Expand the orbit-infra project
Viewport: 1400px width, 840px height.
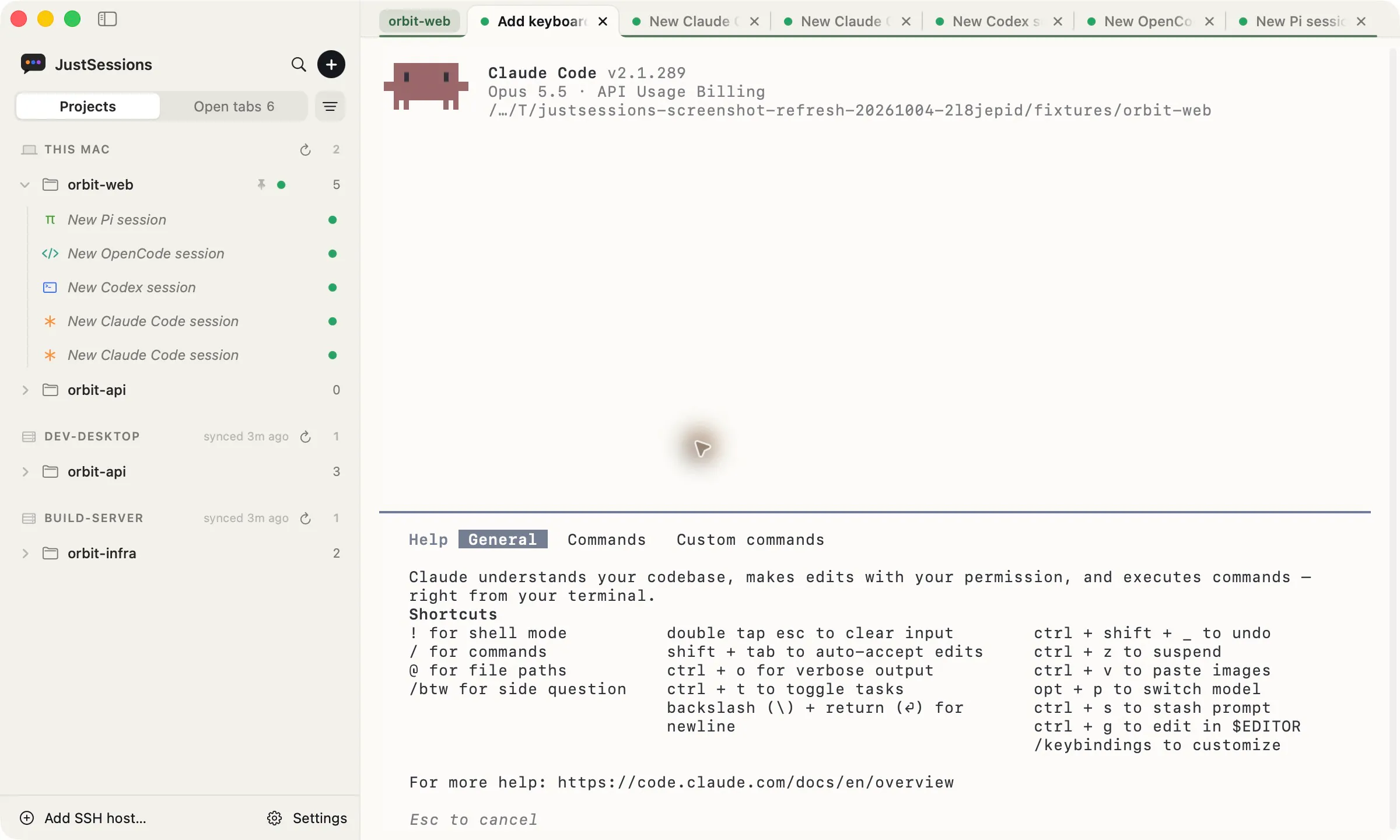(x=25, y=554)
